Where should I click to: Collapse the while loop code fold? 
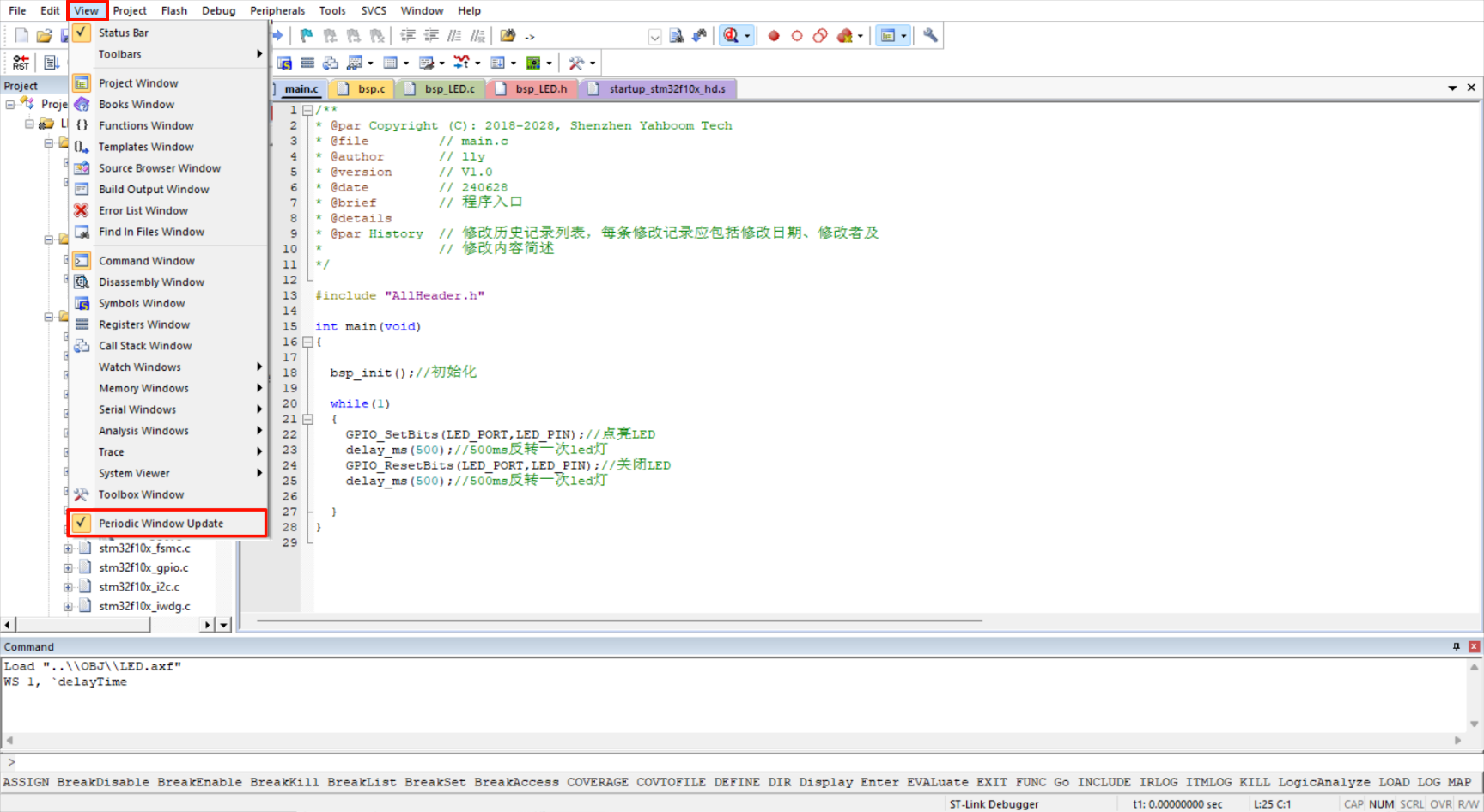pos(307,419)
